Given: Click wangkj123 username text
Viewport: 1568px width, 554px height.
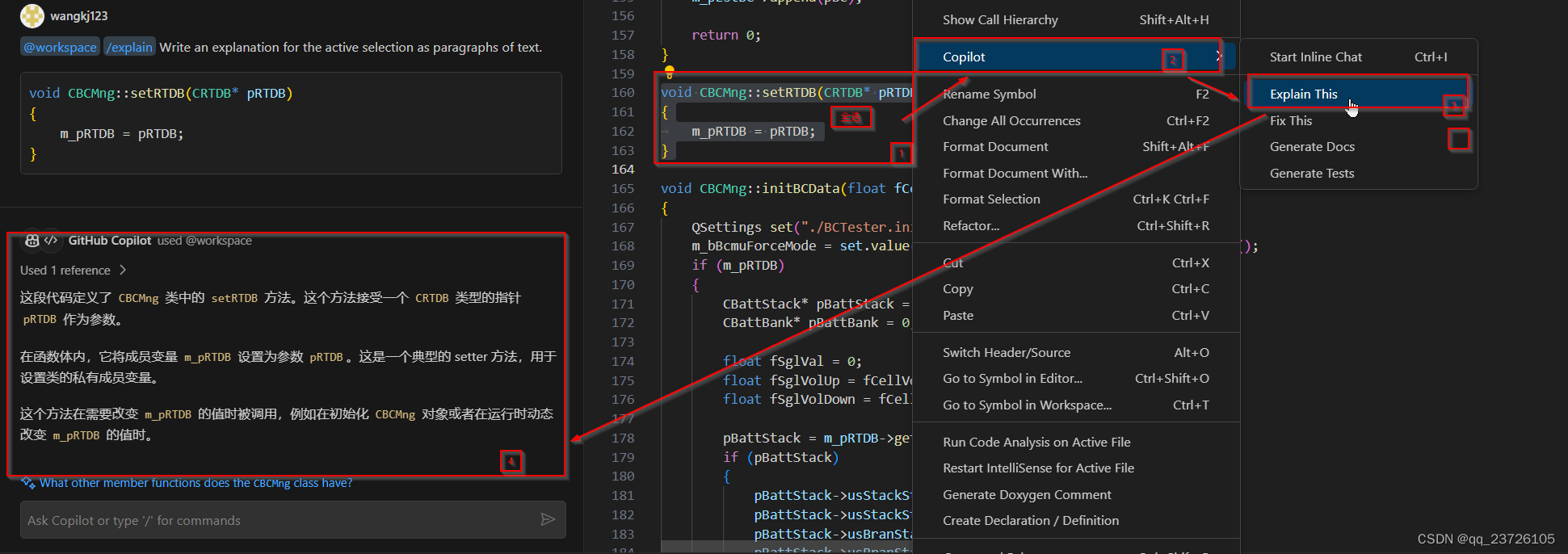Looking at the screenshot, I should [x=78, y=15].
